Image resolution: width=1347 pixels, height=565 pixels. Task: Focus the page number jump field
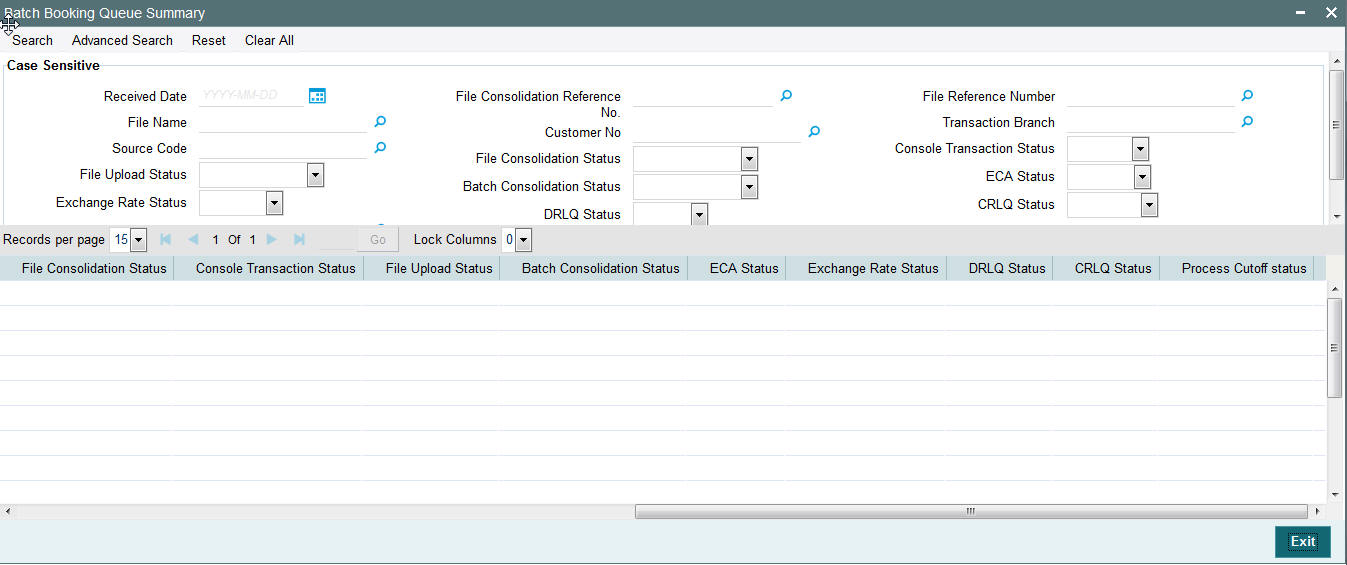click(x=336, y=240)
